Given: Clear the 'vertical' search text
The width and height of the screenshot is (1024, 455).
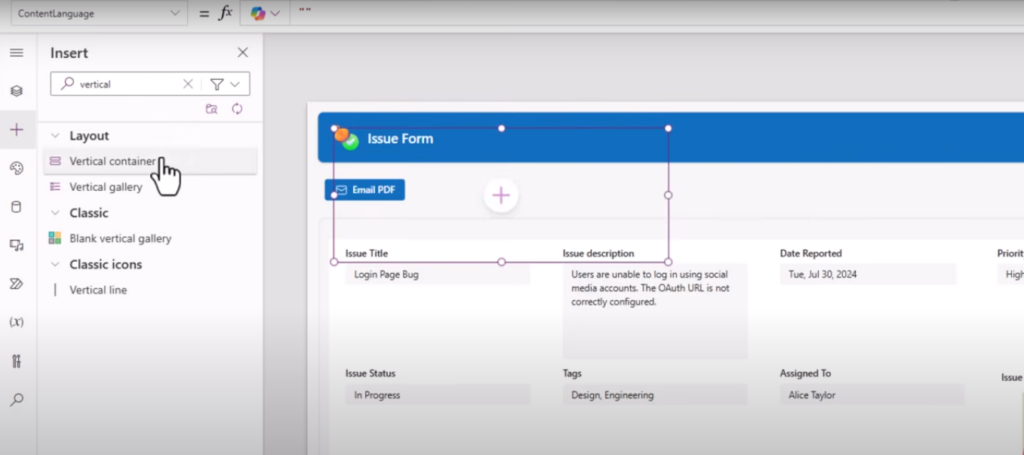Looking at the screenshot, I should pos(187,84).
